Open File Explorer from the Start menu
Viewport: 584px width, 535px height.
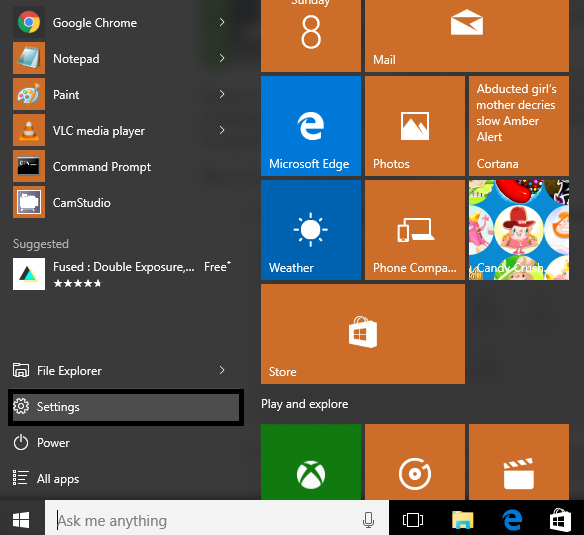click(x=119, y=371)
